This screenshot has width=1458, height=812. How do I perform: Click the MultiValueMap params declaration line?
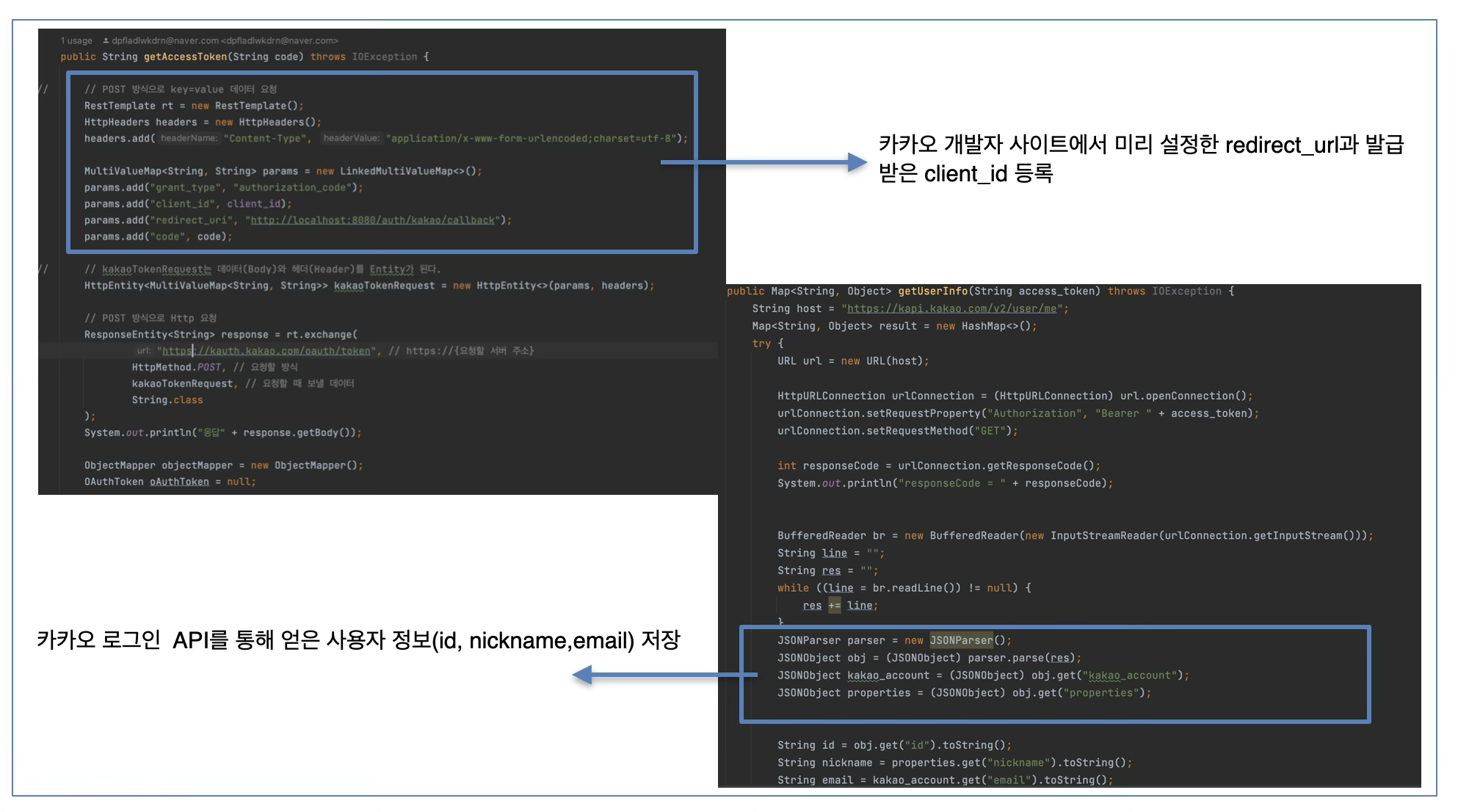[x=283, y=171]
